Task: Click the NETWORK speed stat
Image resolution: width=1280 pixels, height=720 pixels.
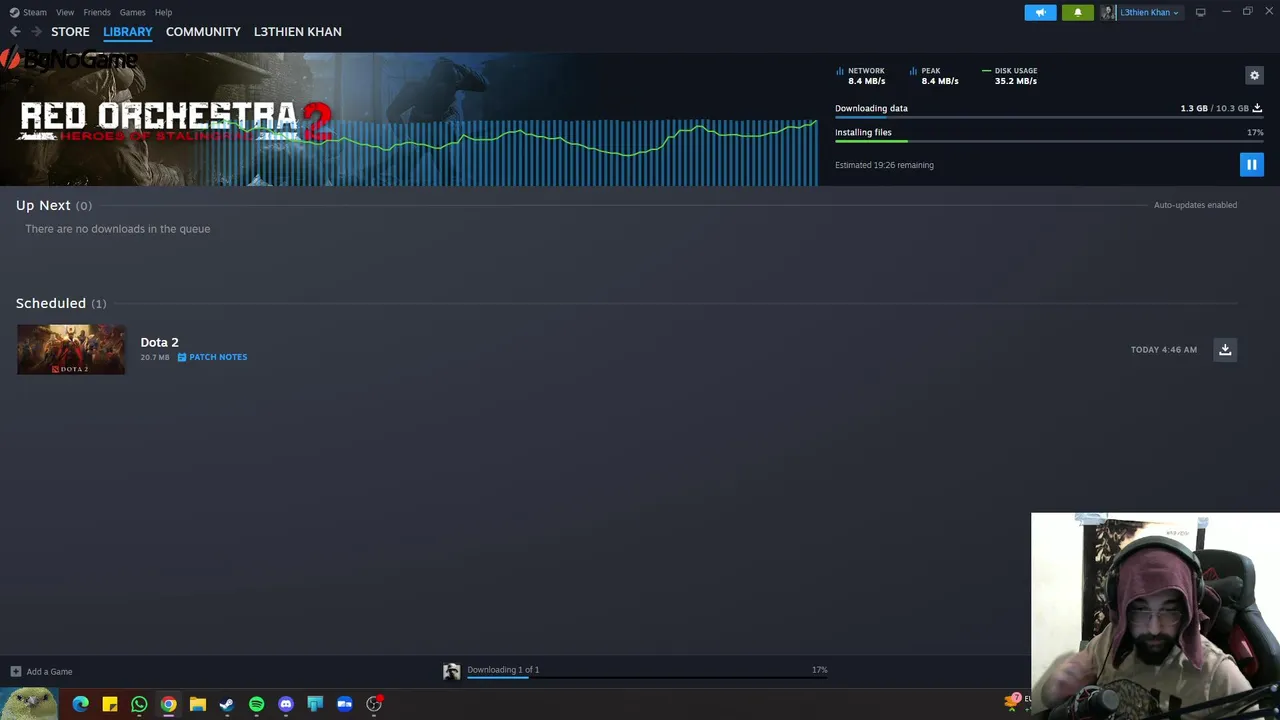Action: [861, 76]
